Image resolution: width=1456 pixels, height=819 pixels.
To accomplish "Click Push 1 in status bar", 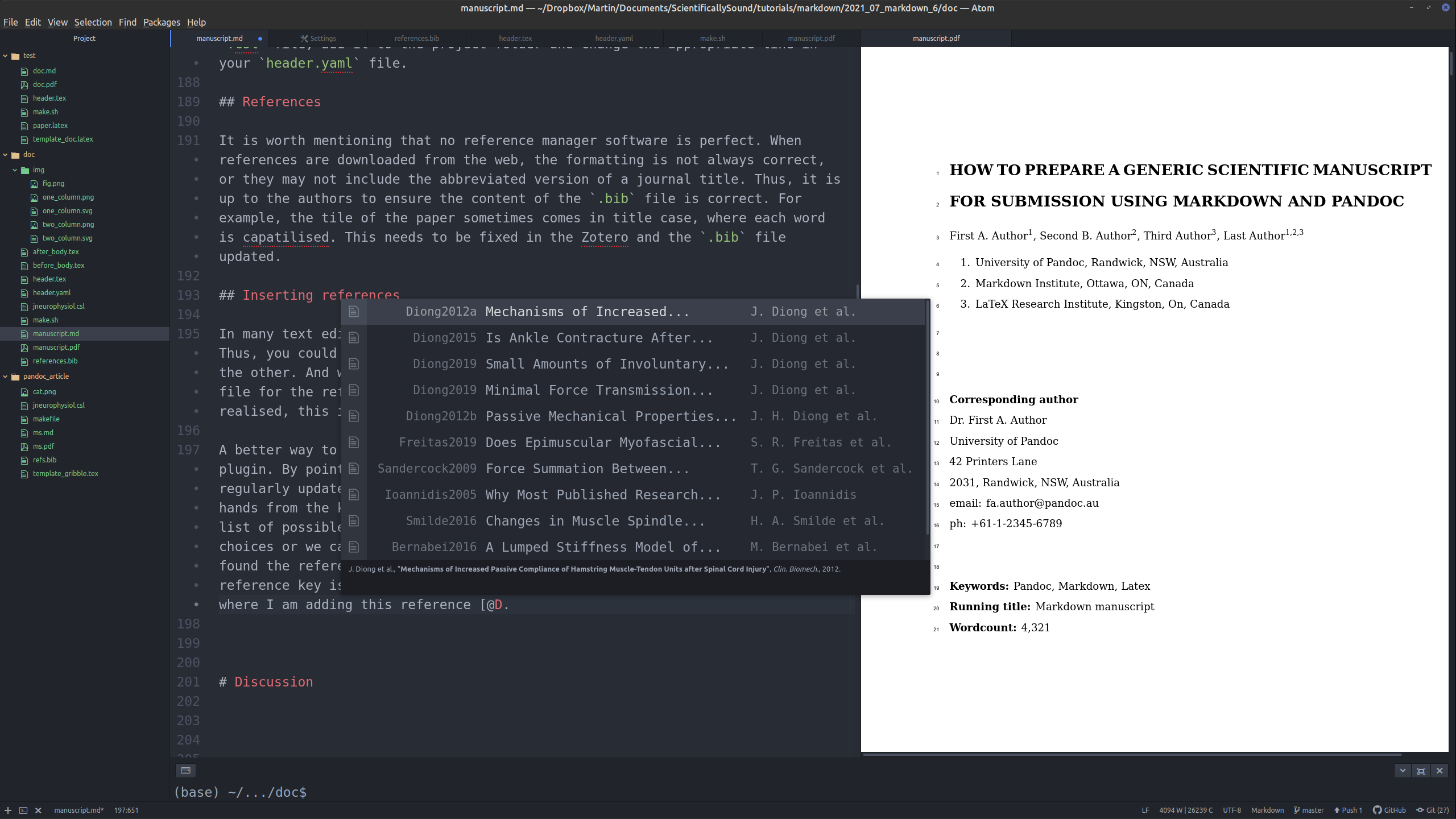I will coord(1348,810).
